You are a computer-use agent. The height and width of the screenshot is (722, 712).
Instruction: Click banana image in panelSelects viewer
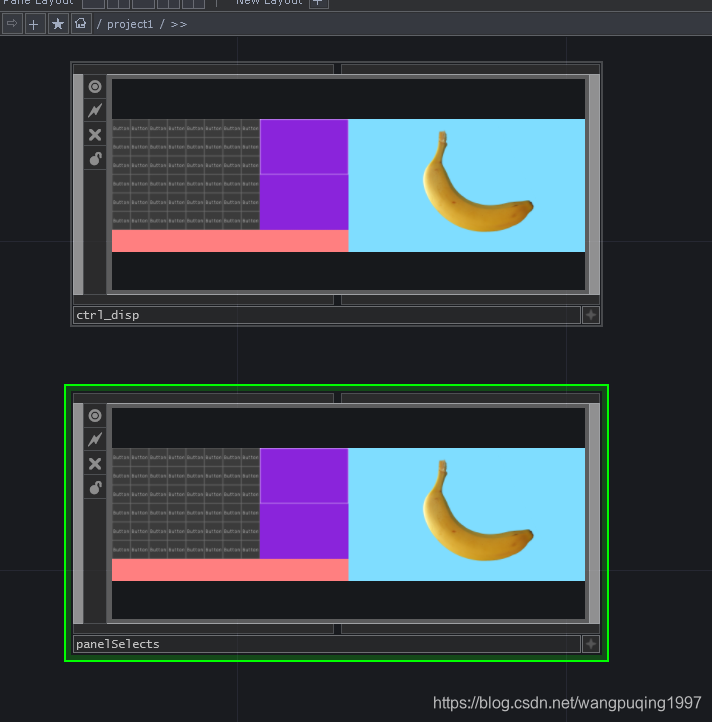pyautogui.click(x=477, y=511)
